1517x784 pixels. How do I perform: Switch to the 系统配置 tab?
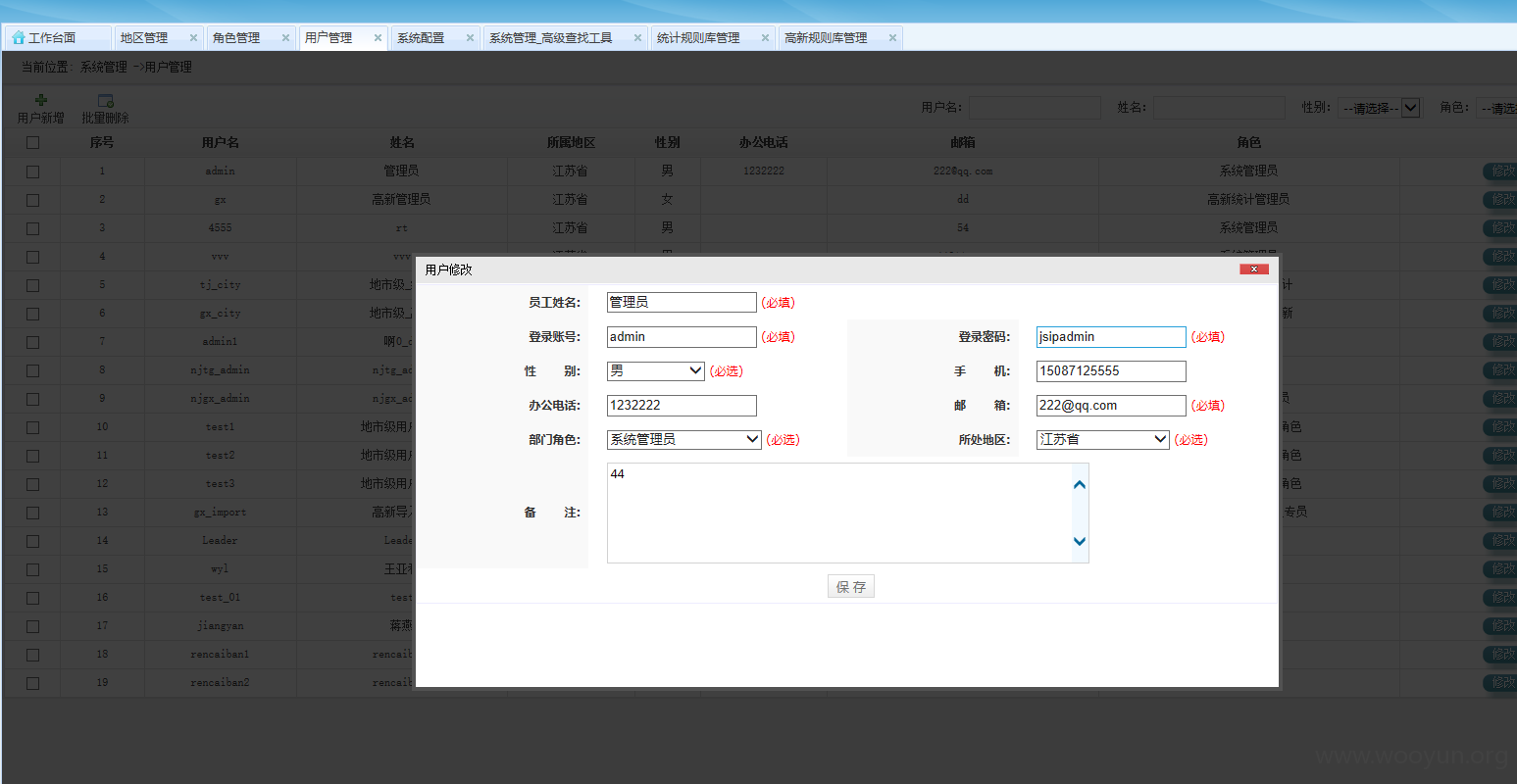click(421, 38)
